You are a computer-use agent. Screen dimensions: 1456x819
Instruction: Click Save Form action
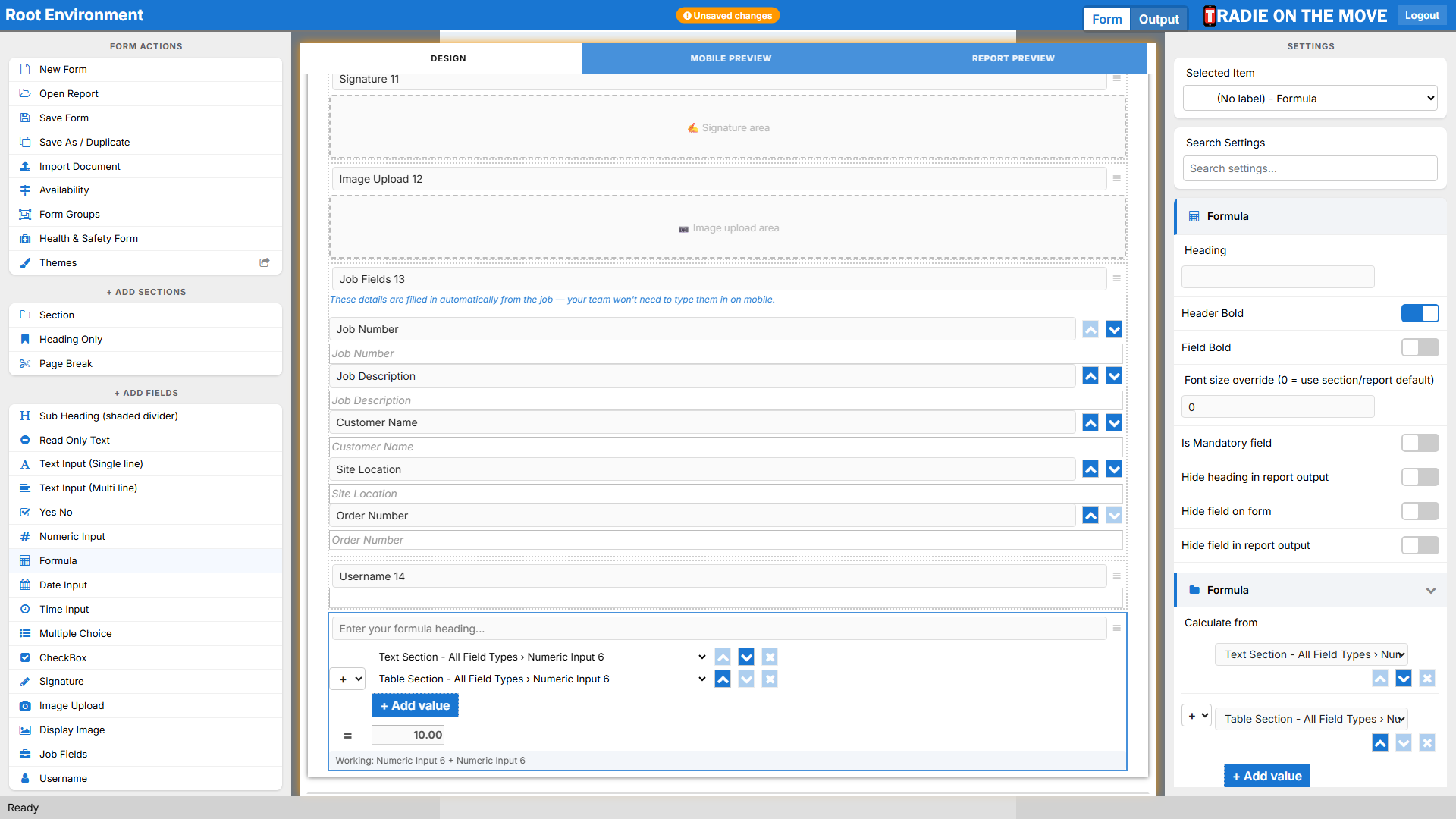146,118
